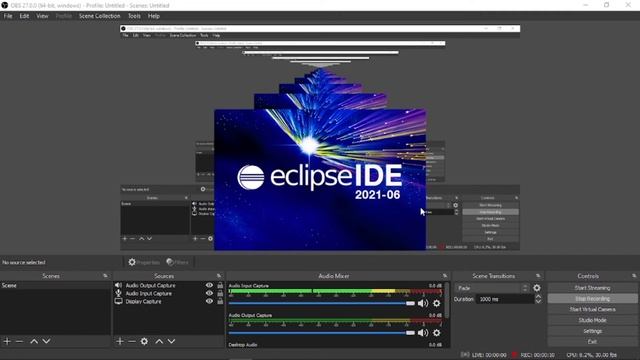640x360 pixels.
Task: Add a new scene with plus icon
Action: (x=7, y=341)
